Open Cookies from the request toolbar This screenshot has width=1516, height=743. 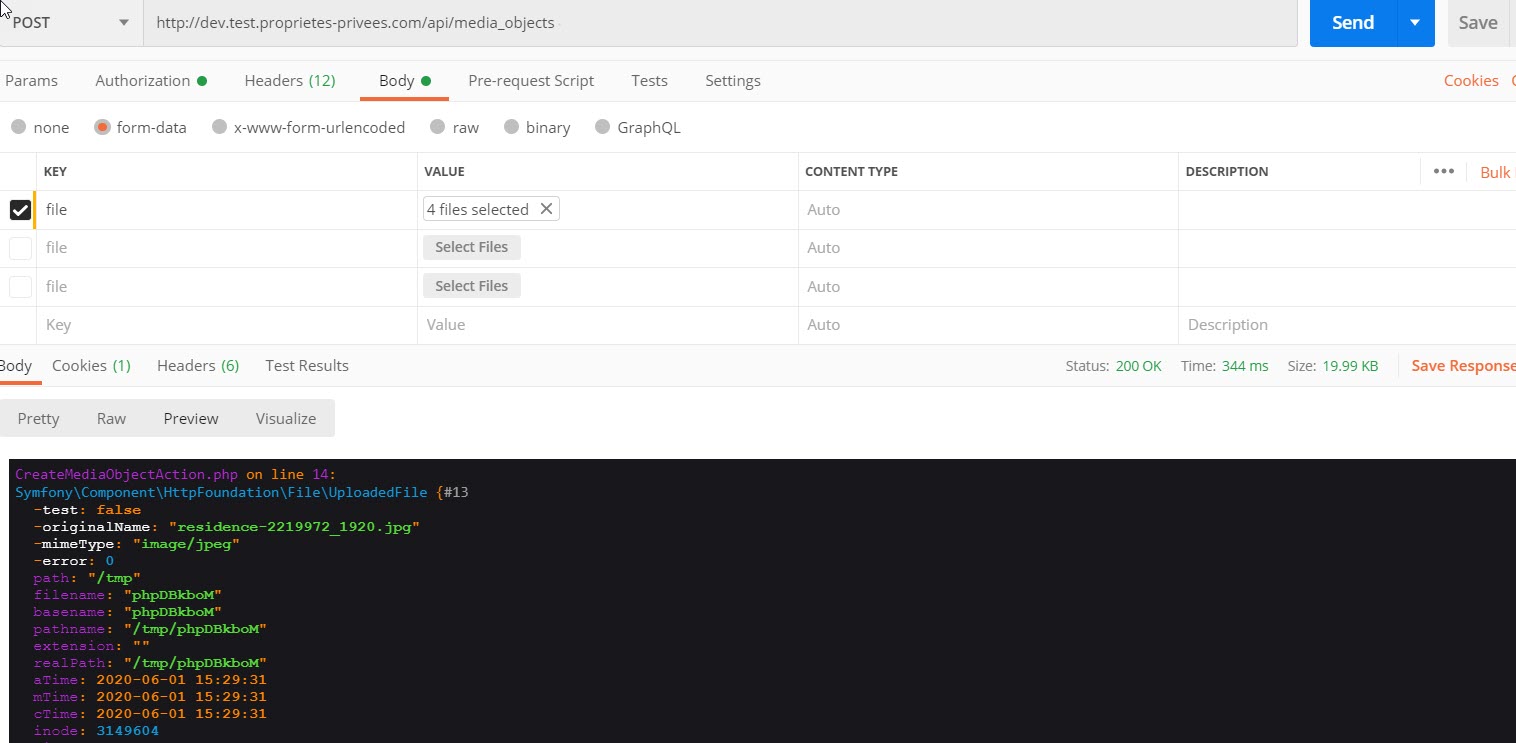[1471, 80]
